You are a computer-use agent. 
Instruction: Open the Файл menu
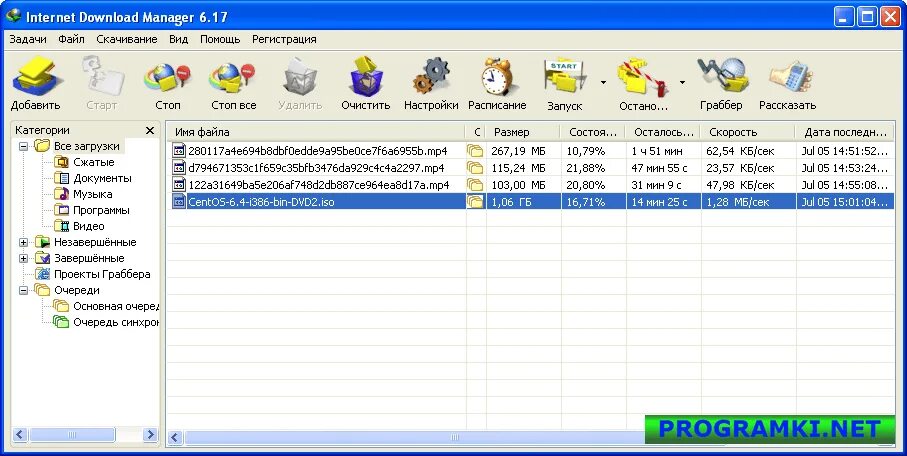[71, 39]
